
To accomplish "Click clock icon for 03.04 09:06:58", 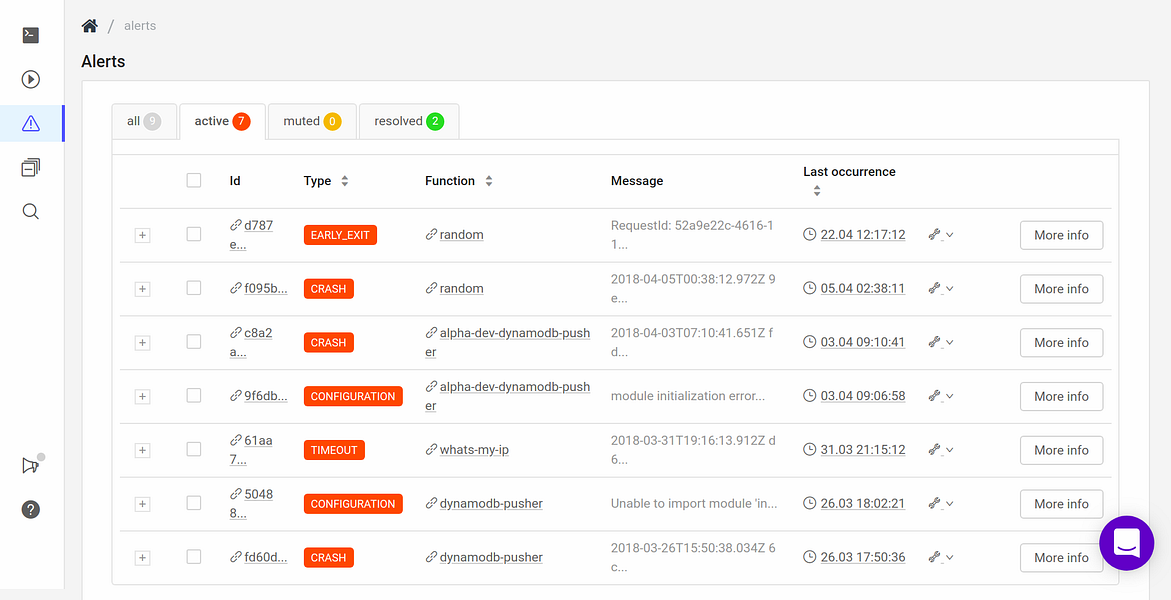I will pos(810,396).
